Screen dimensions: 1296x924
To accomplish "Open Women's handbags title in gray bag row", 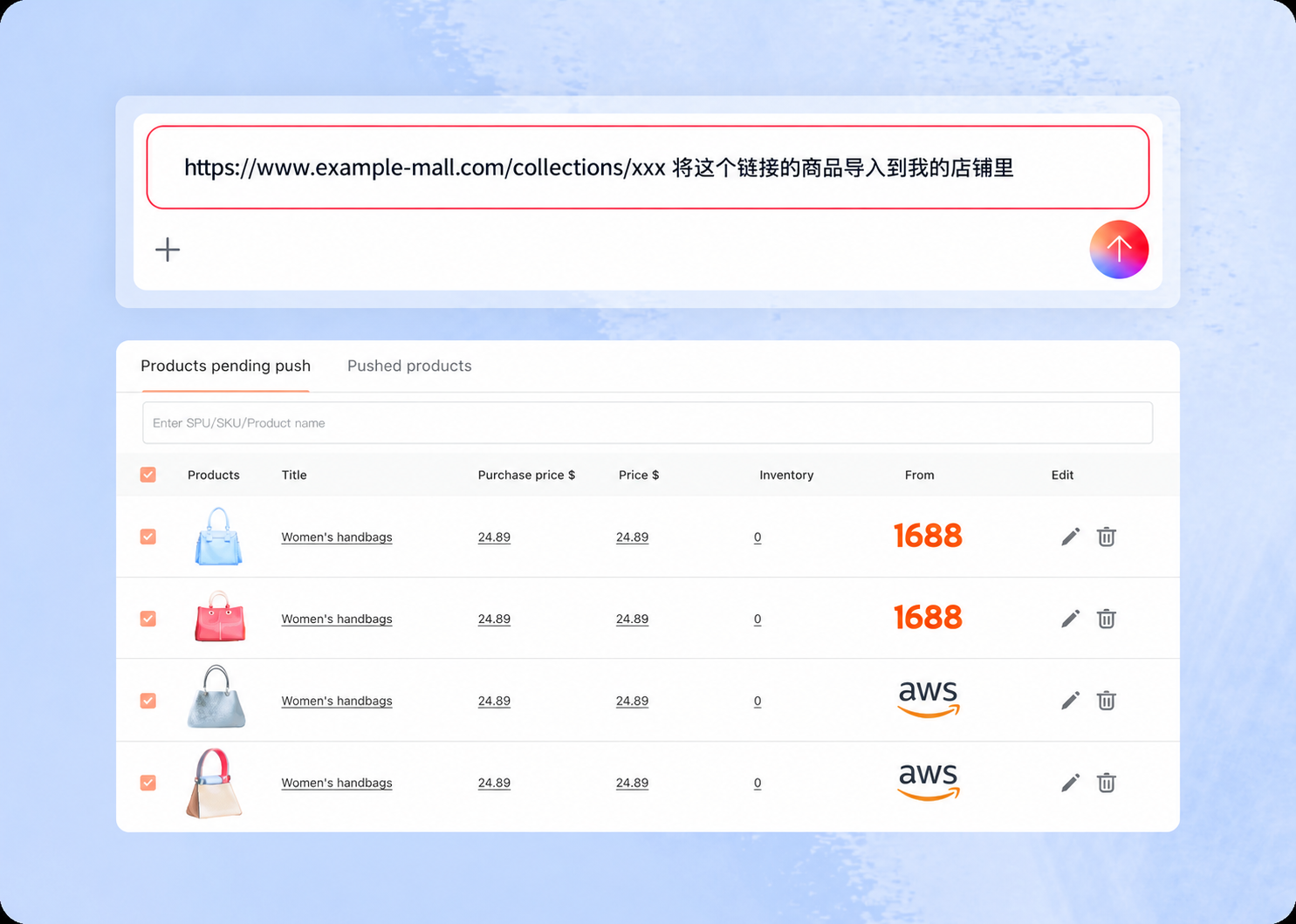I will [x=337, y=702].
